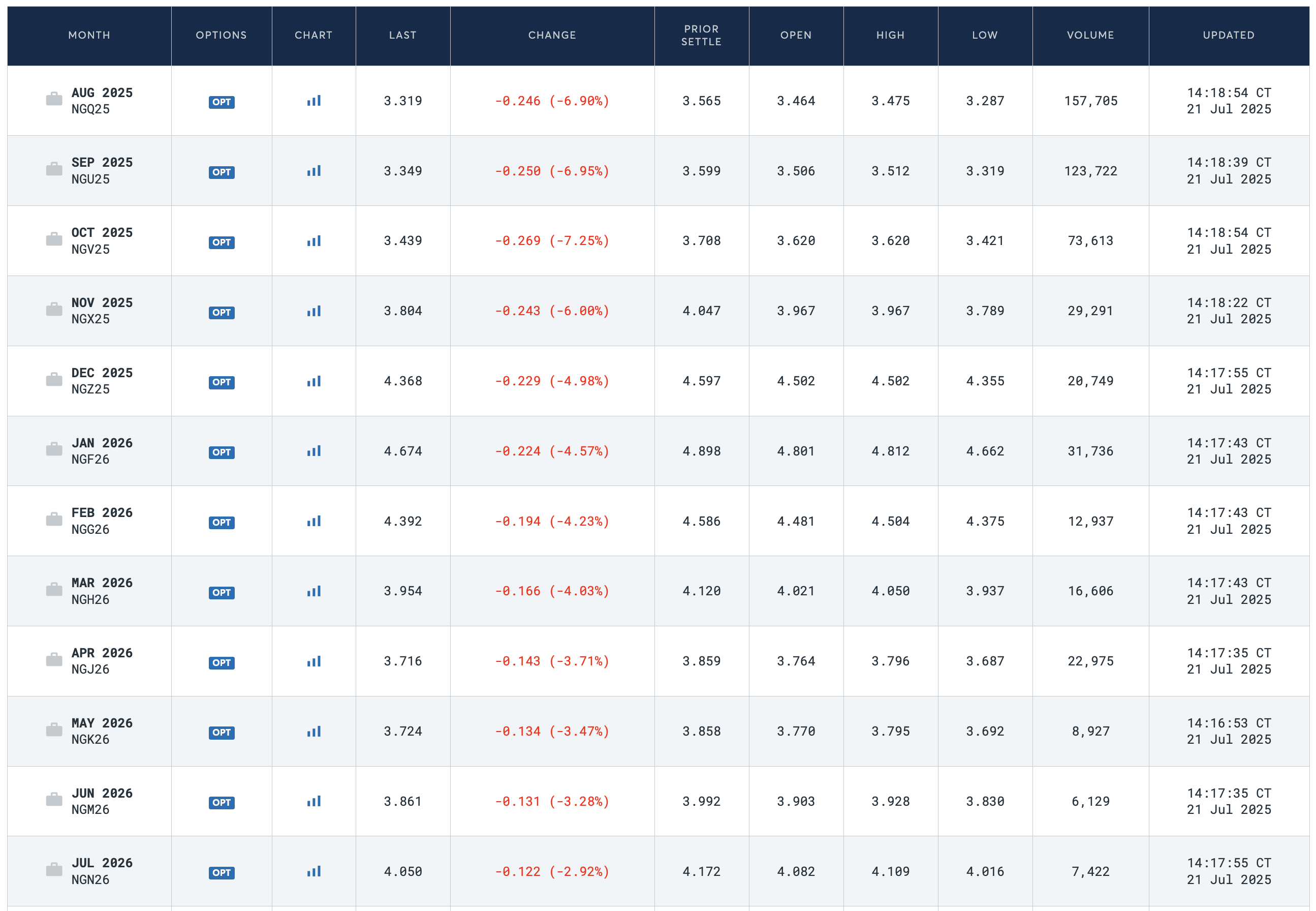Open OPT options for AUG 2025
This screenshot has width=1316, height=911.
[x=222, y=102]
